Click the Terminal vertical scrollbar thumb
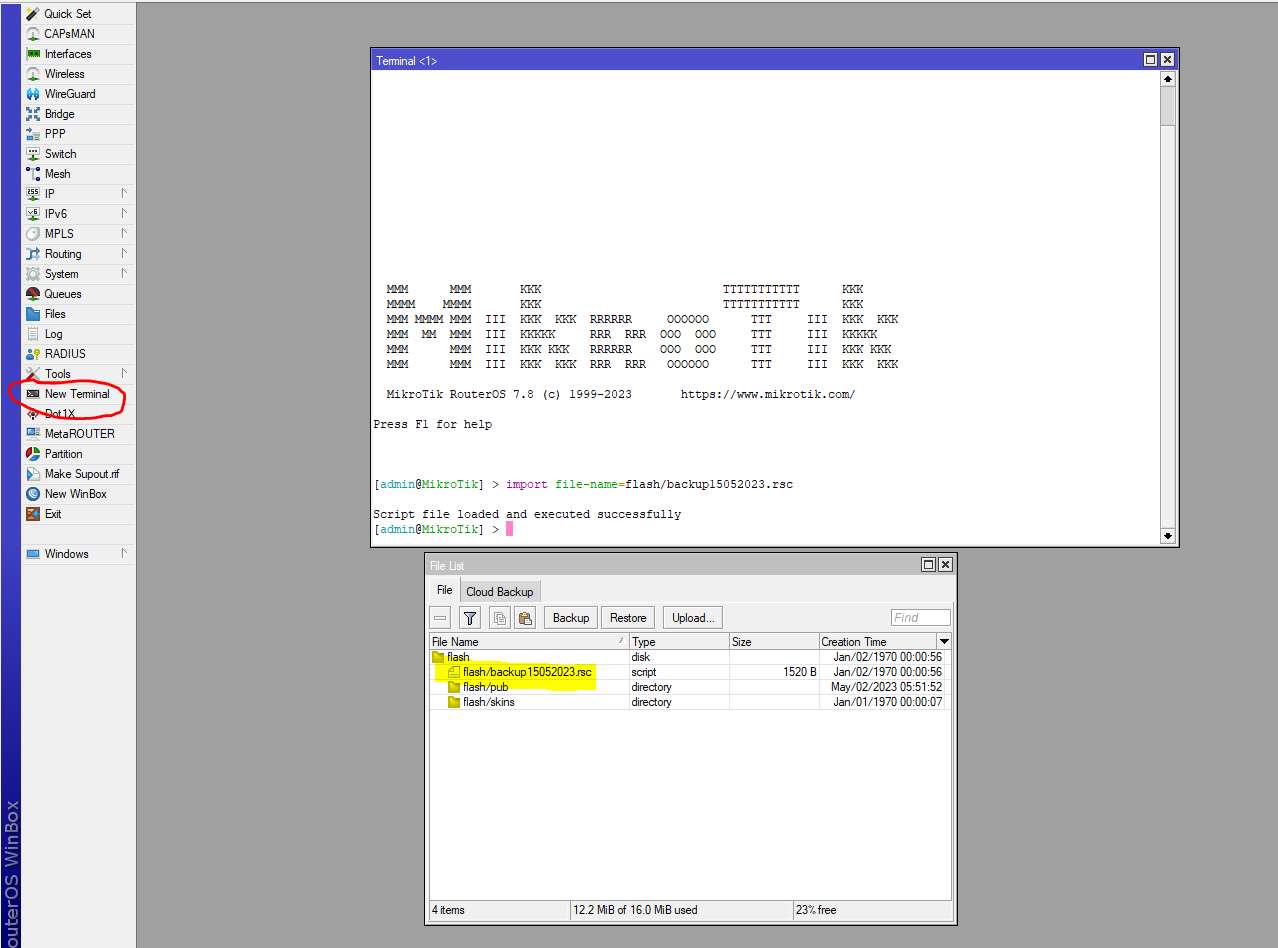Screen dimensions: 1278x948 tap(1167, 106)
